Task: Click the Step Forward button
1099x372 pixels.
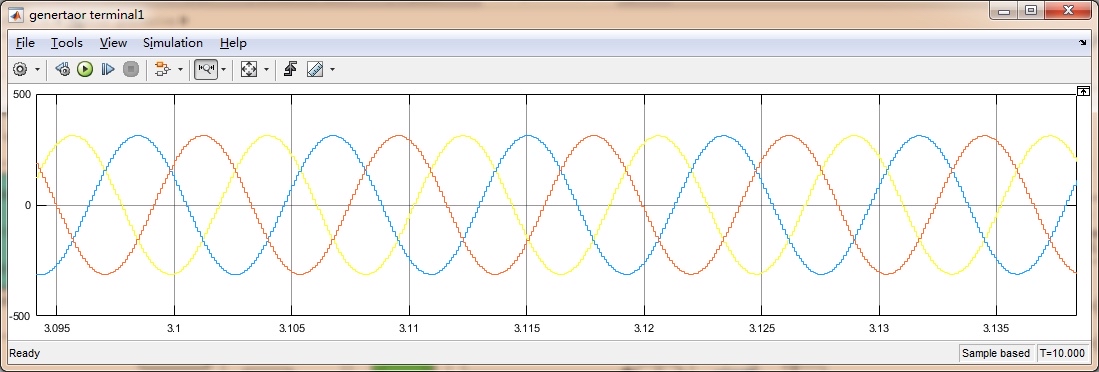Action: click(x=107, y=69)
